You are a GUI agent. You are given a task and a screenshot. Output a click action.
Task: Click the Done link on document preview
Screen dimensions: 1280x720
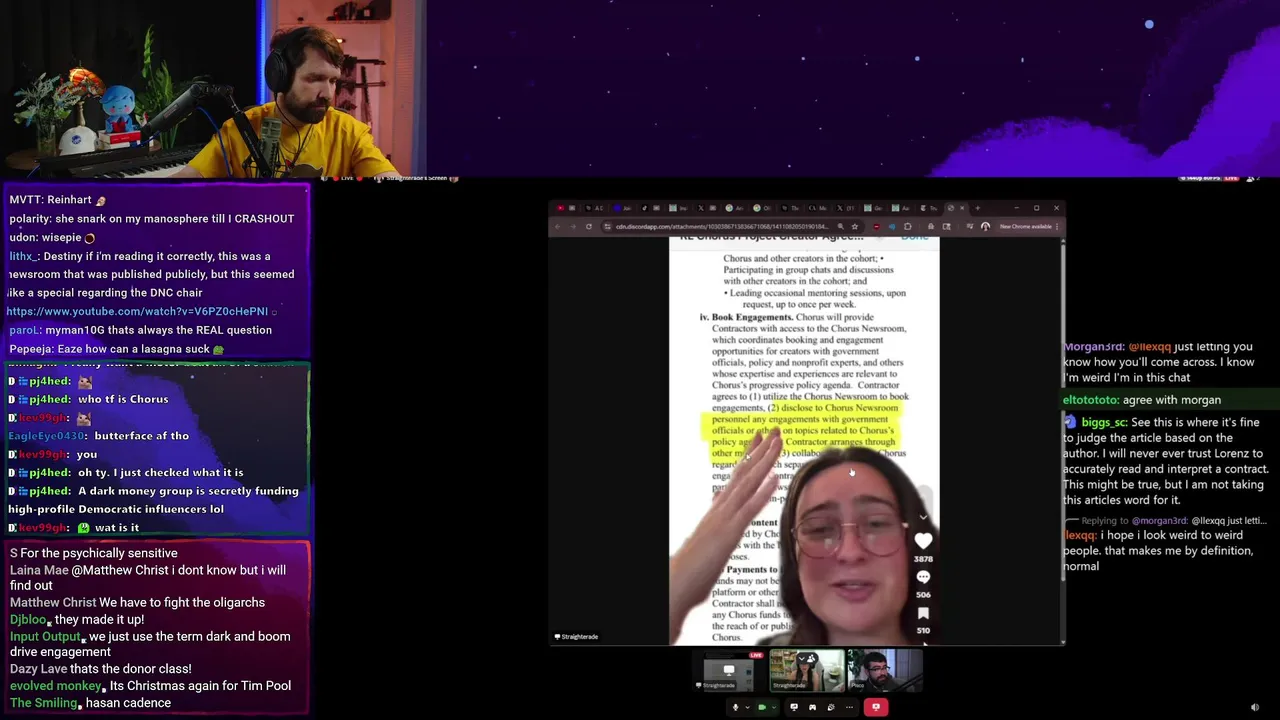tap(914, 236)
